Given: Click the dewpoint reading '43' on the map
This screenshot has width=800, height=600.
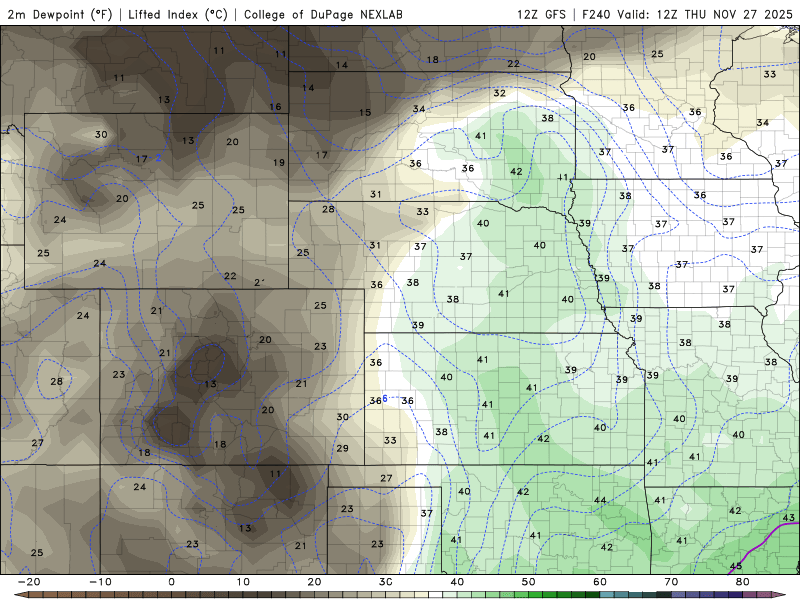Looking at the screenshot, I should coord(789,518).
